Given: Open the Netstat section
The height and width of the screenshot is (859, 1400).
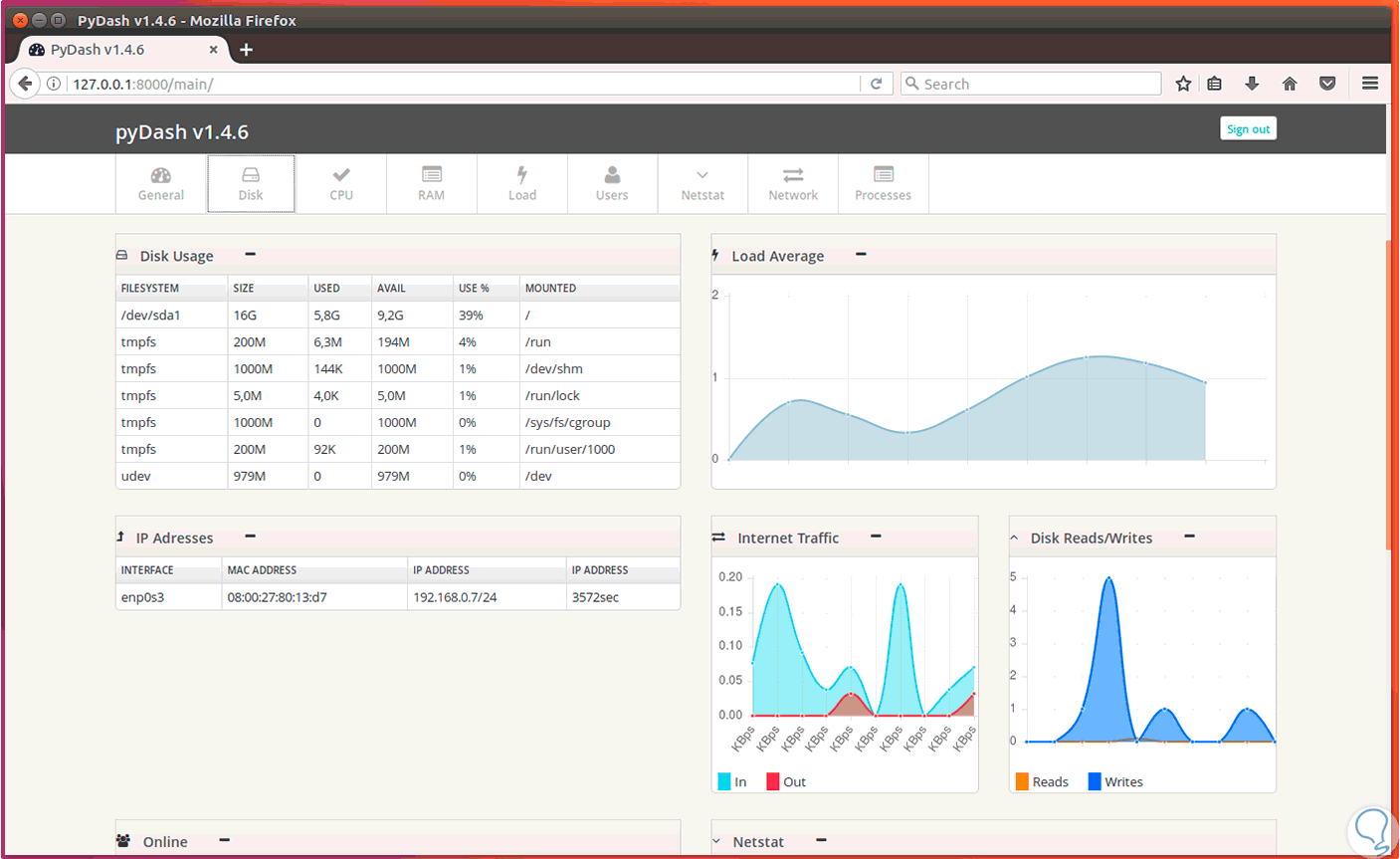Looking at the screenshot, I should point(702,183).
